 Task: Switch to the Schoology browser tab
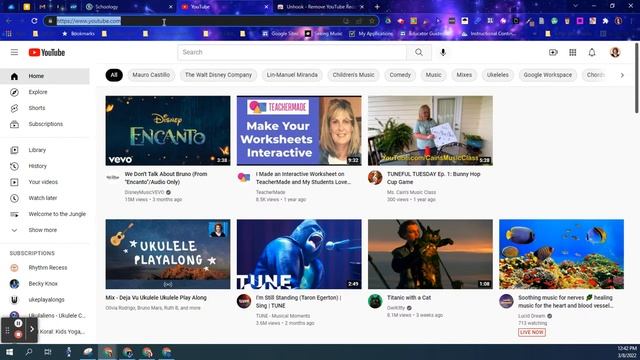pyautogui.click(x=129, y=7)
